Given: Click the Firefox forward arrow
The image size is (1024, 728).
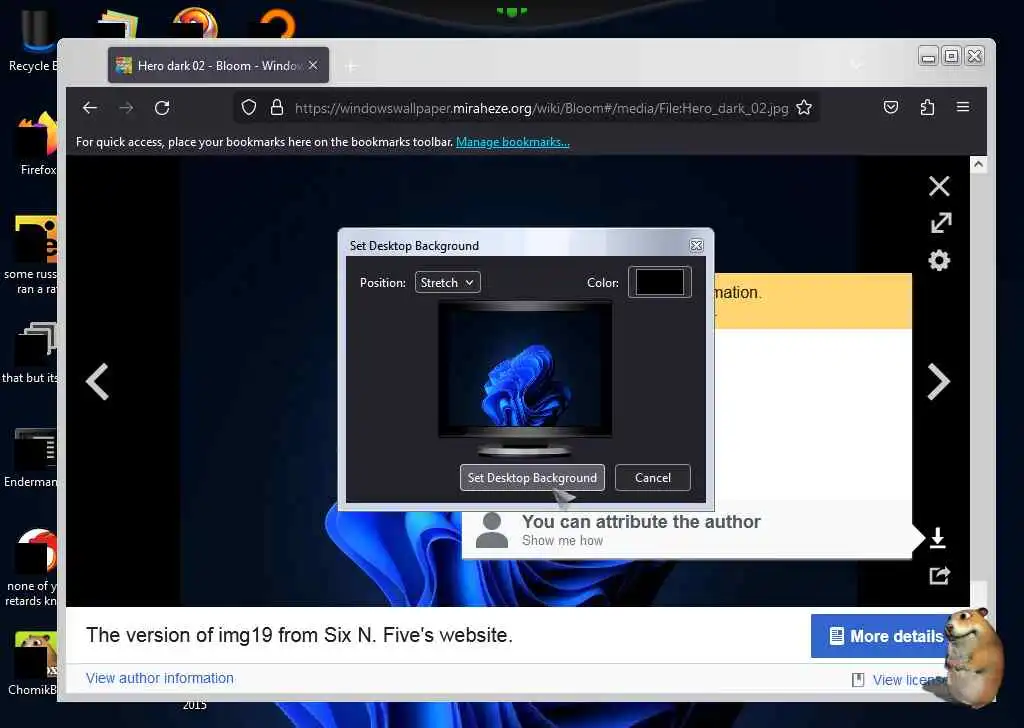Looking at the screenshot, I should (x=126, y=108).
